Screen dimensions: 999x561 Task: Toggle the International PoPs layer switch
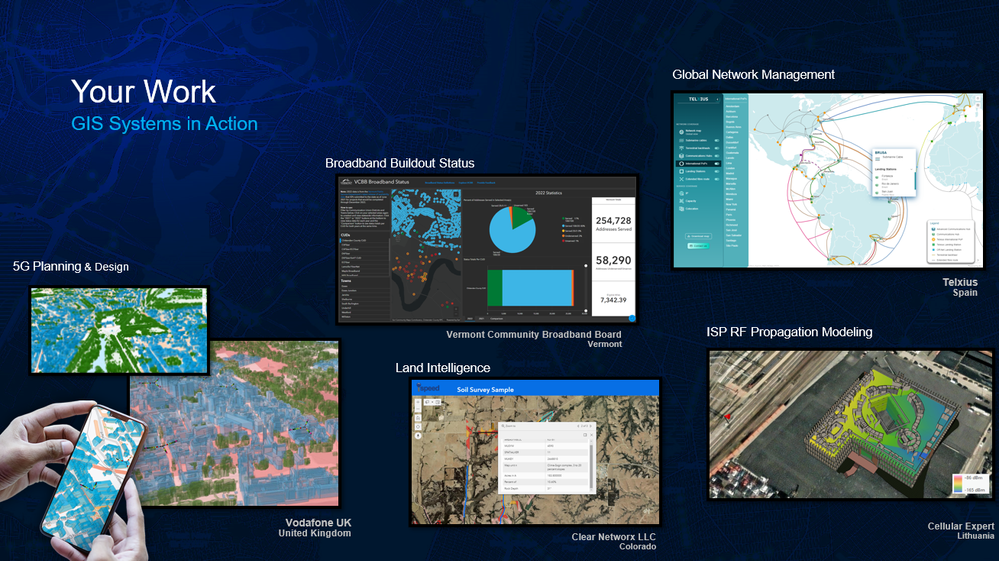717,164
